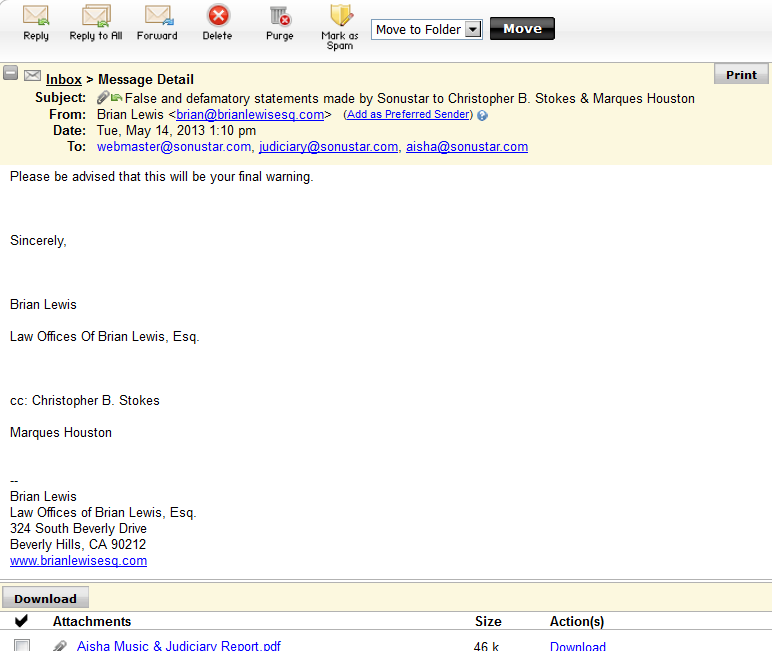Click the Size column header
This screenshot has height=652, width=772.
(x=488, y=621)
